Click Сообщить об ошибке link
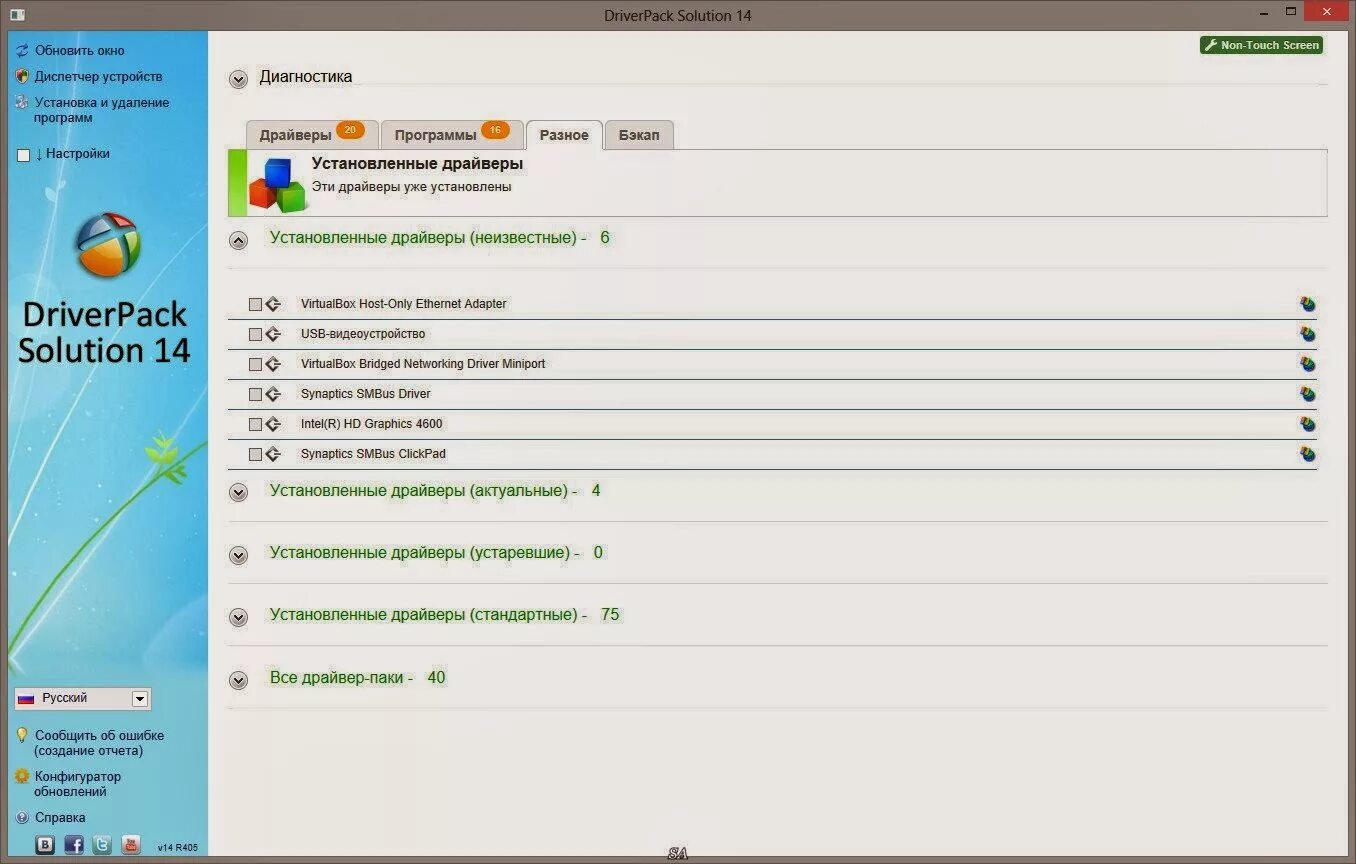1356x864 pixels. [x=99, y=742]
